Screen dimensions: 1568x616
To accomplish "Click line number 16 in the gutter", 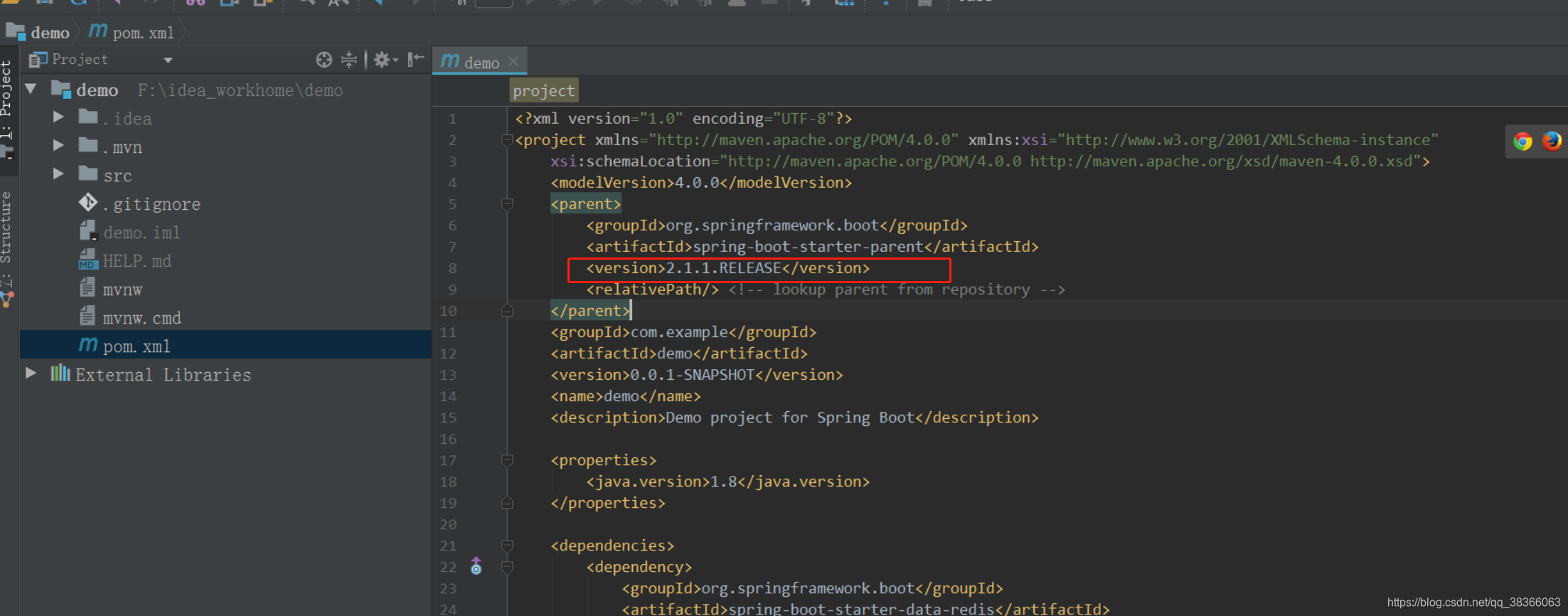I will point(448,439).
